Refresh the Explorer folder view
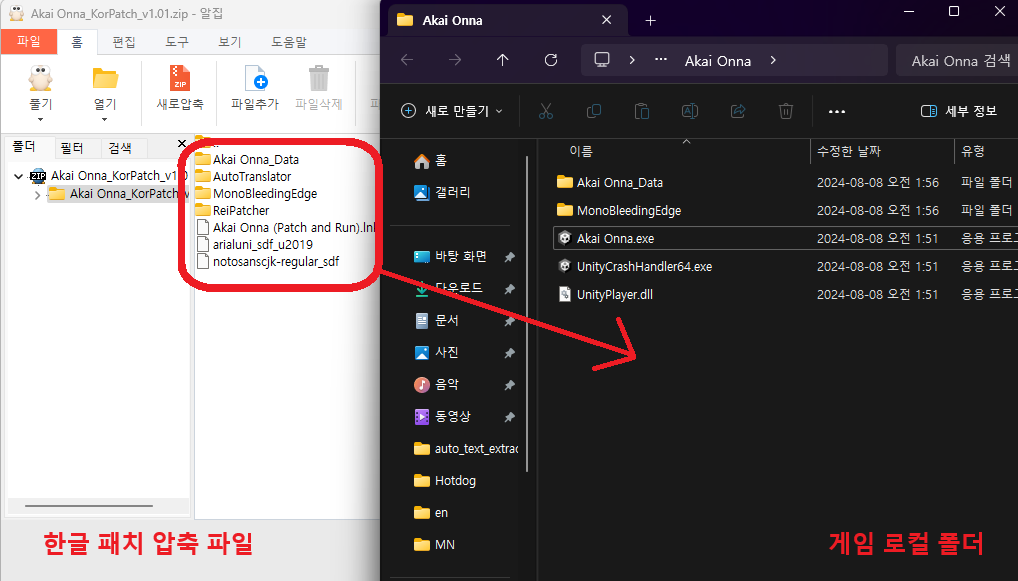1018x581 pixels. click(x=551, y=60)
